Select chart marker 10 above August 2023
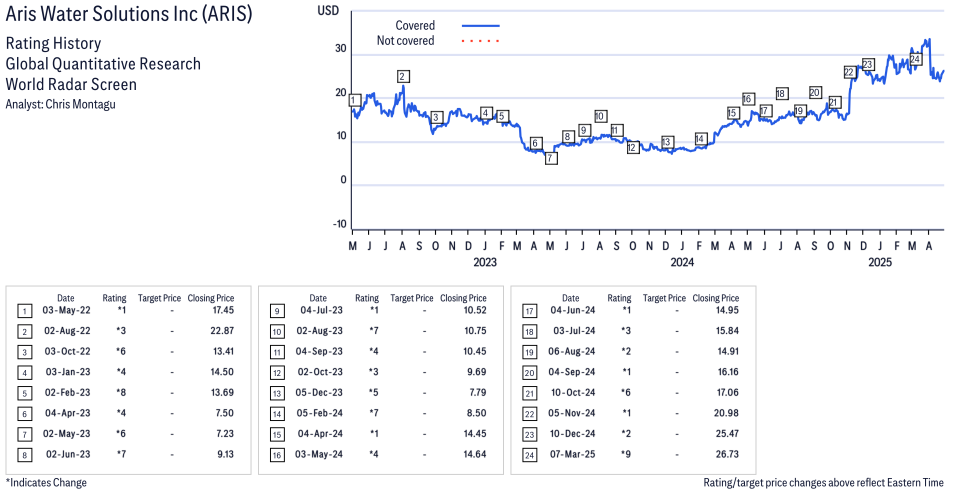955x489 pixels. 600,116
